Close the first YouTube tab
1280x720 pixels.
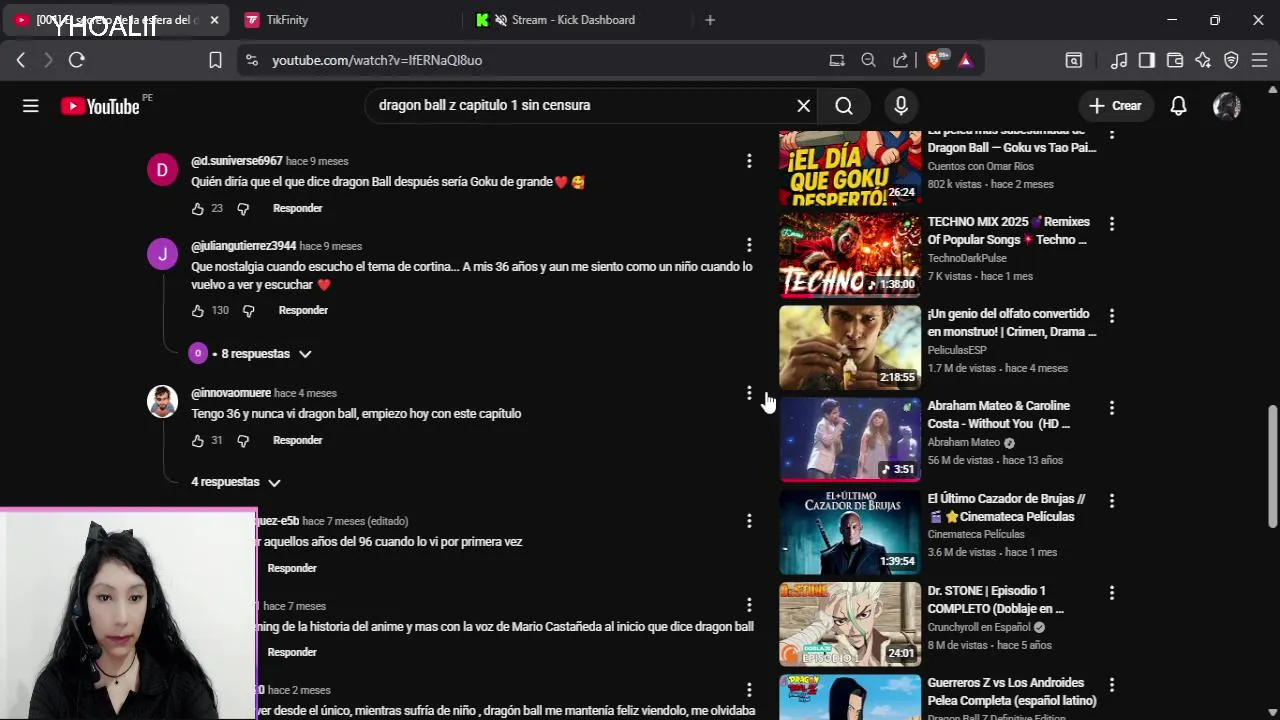click(214, 20)
